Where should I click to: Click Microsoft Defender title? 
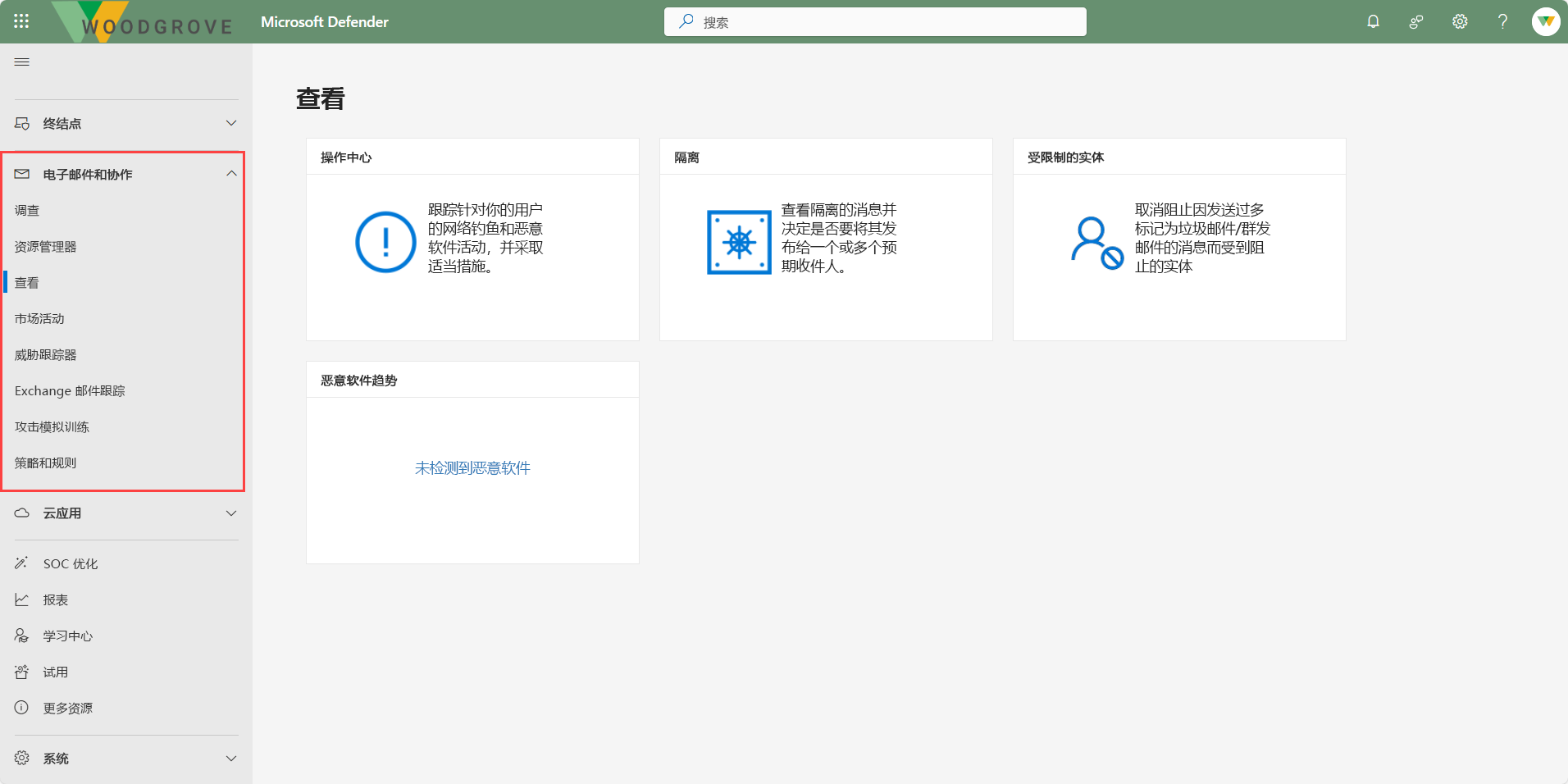(325, 22)
